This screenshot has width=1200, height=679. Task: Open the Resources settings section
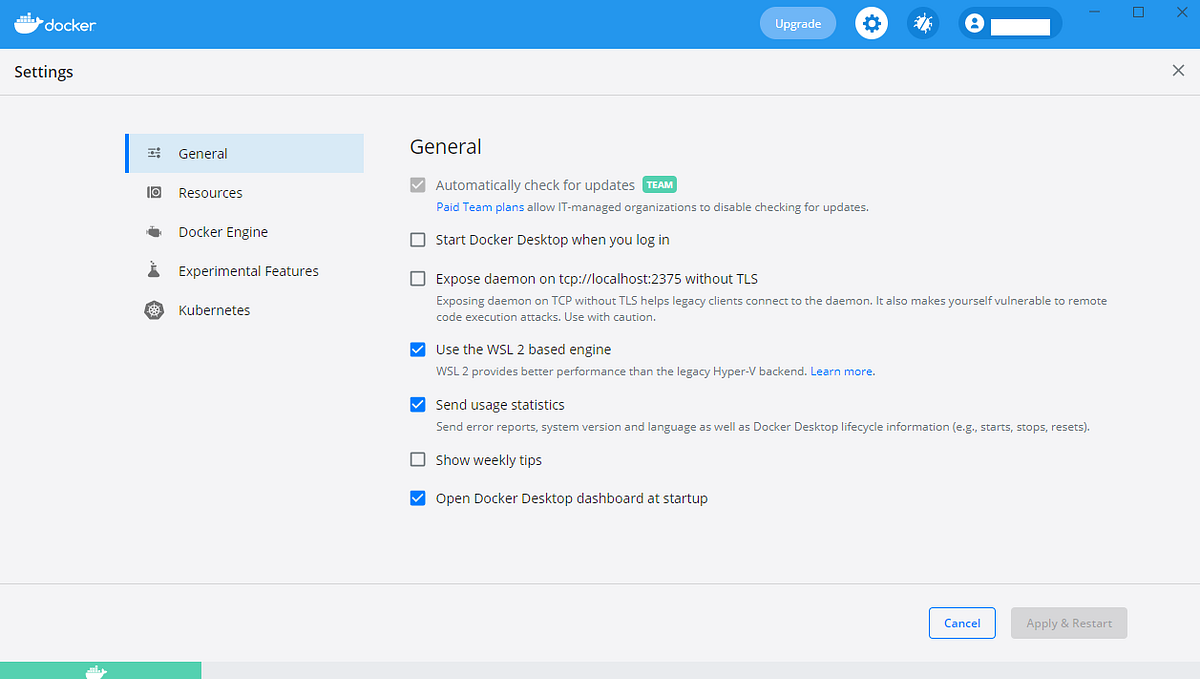click(211, 192)
